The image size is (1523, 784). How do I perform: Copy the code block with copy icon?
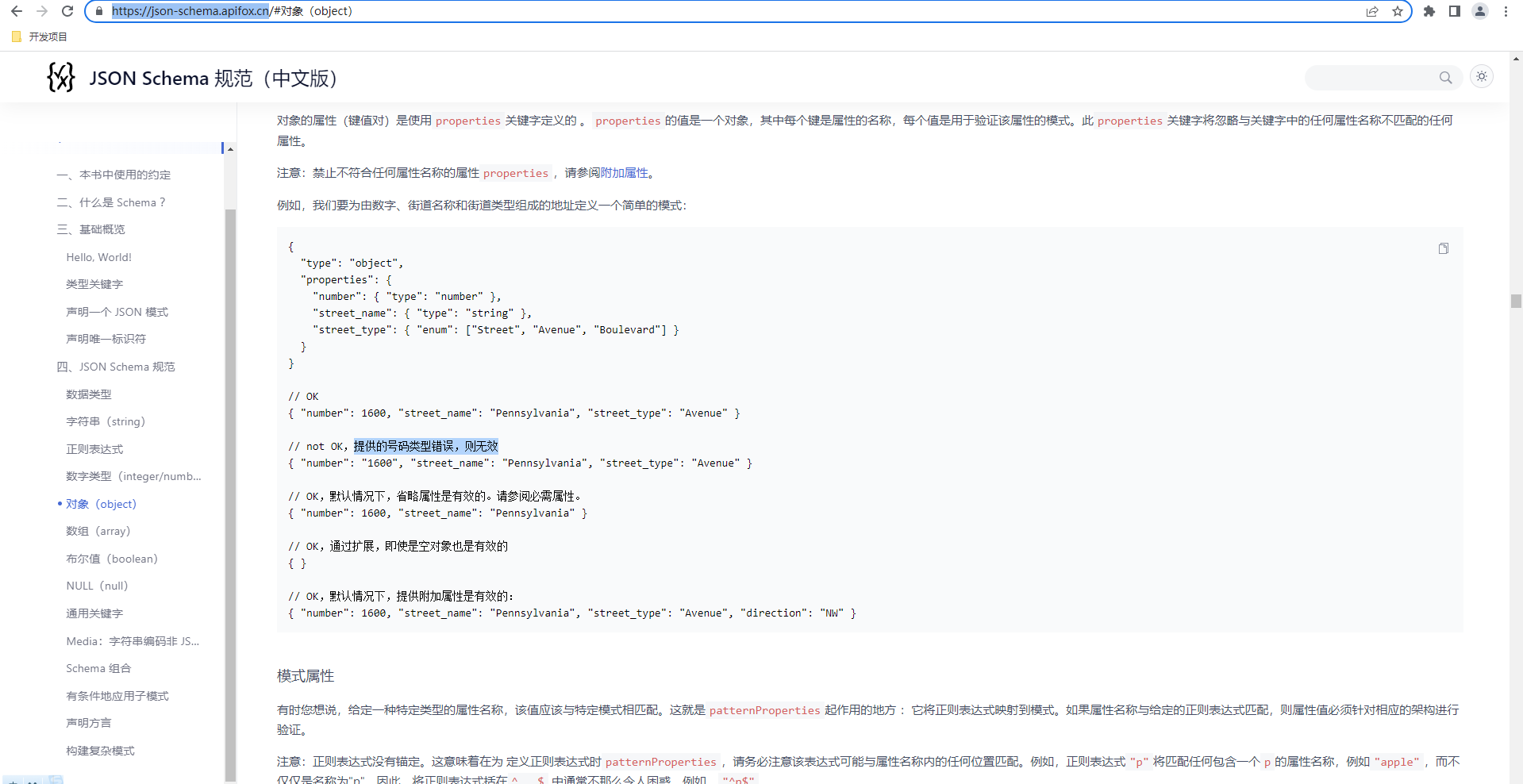click(1444, 248)
